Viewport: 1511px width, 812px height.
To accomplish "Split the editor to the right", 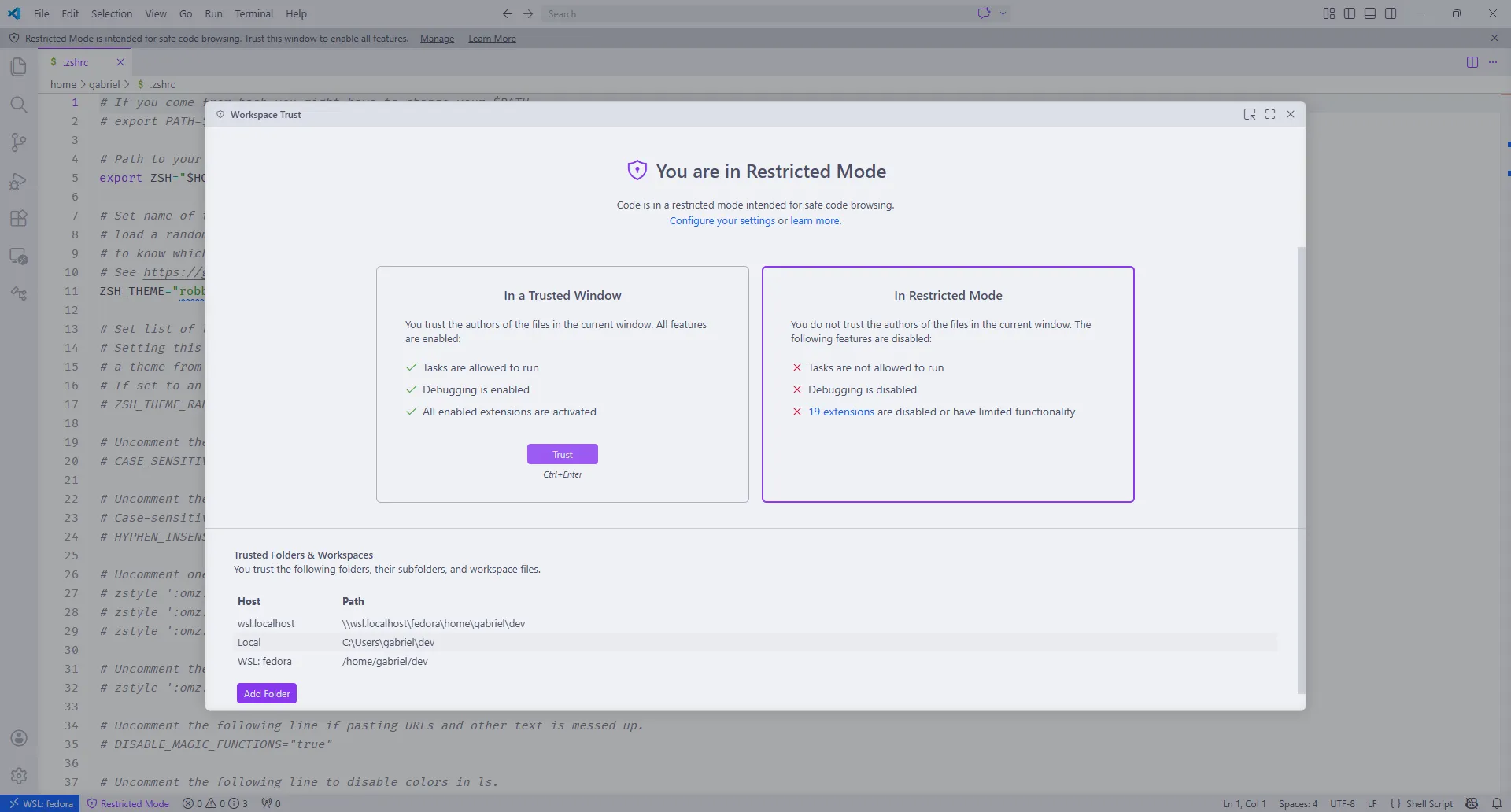I will coord(1472,62).
